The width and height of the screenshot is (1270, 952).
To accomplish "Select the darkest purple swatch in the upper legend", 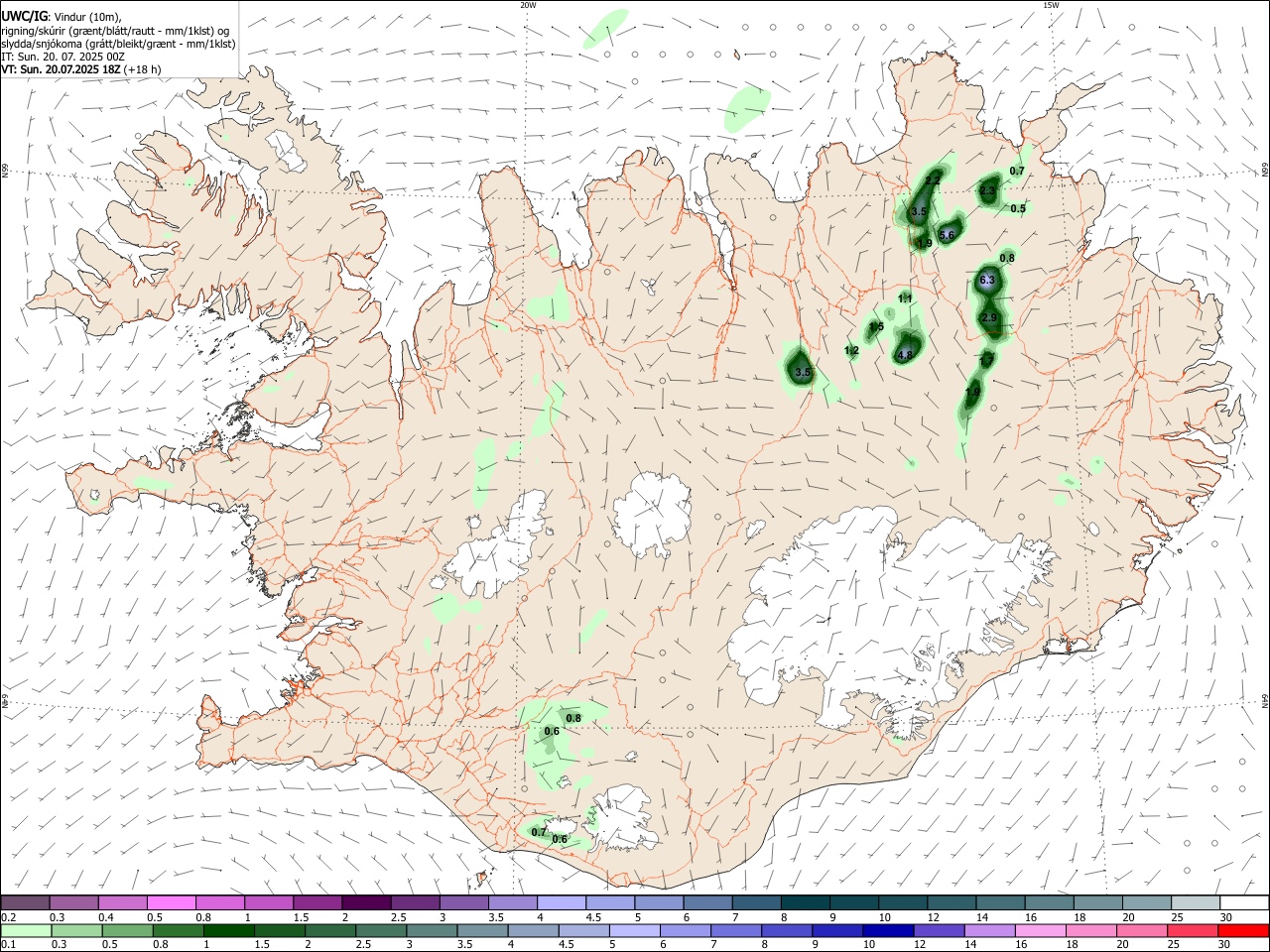I will 365,902.
